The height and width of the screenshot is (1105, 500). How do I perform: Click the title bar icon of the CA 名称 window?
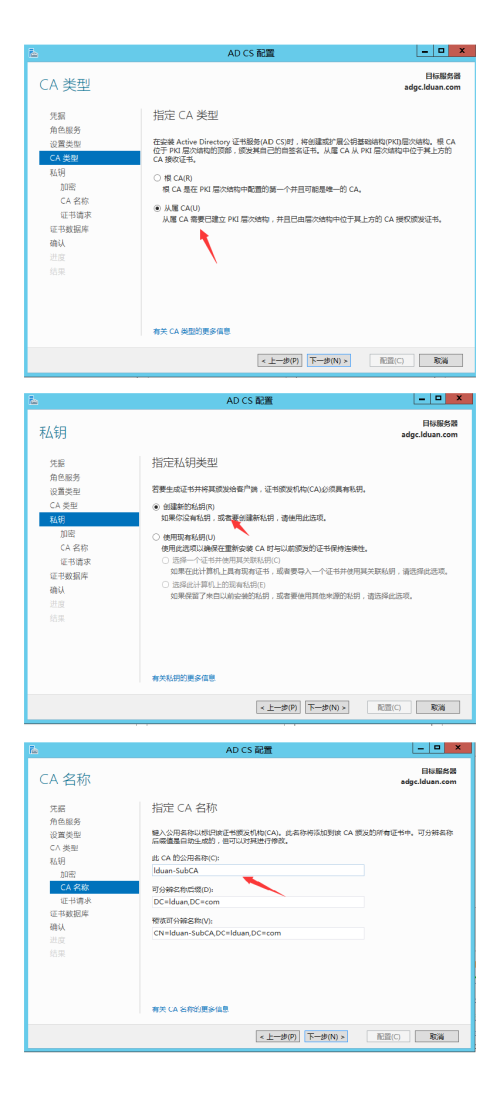click(32, 748)
